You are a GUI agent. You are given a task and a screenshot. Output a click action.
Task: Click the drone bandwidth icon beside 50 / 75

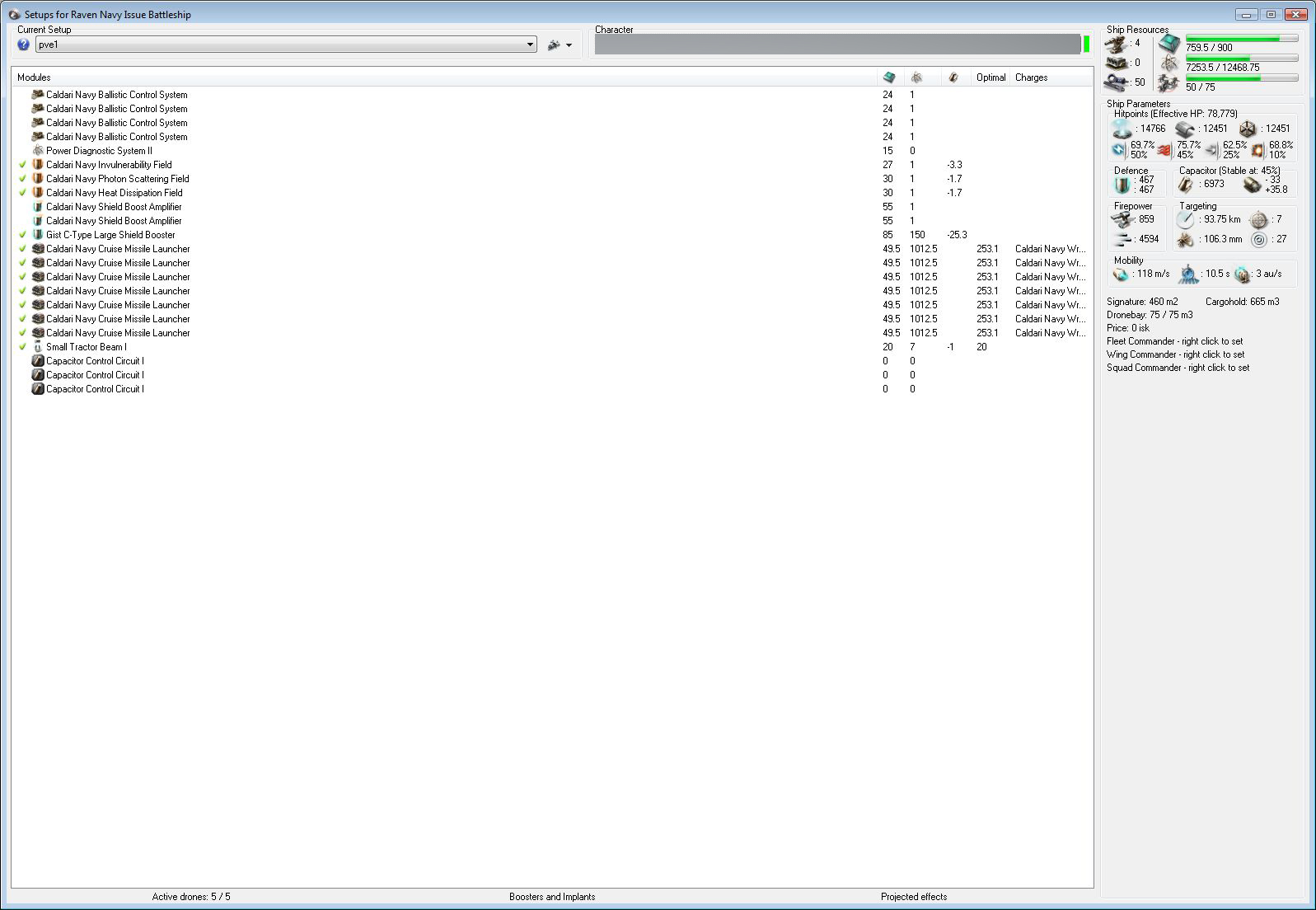point(1169,83)
